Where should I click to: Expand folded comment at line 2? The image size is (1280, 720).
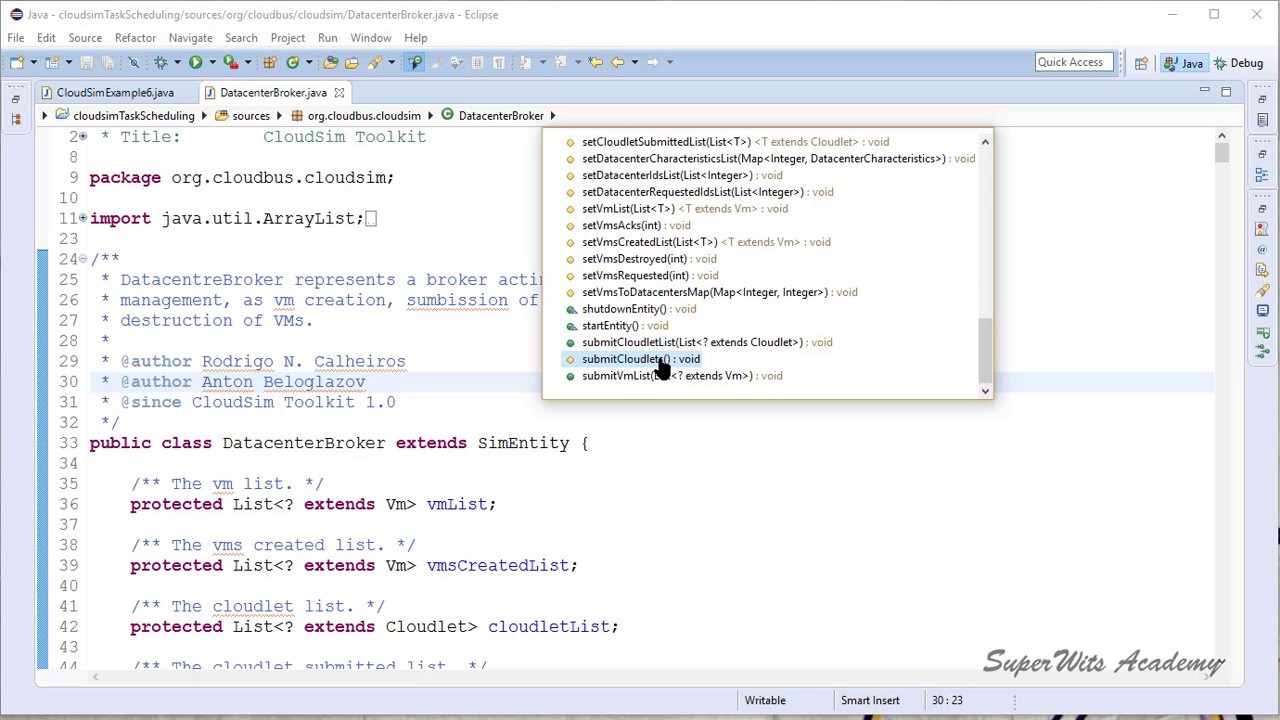pyautogui.click(x=83, y=137)
